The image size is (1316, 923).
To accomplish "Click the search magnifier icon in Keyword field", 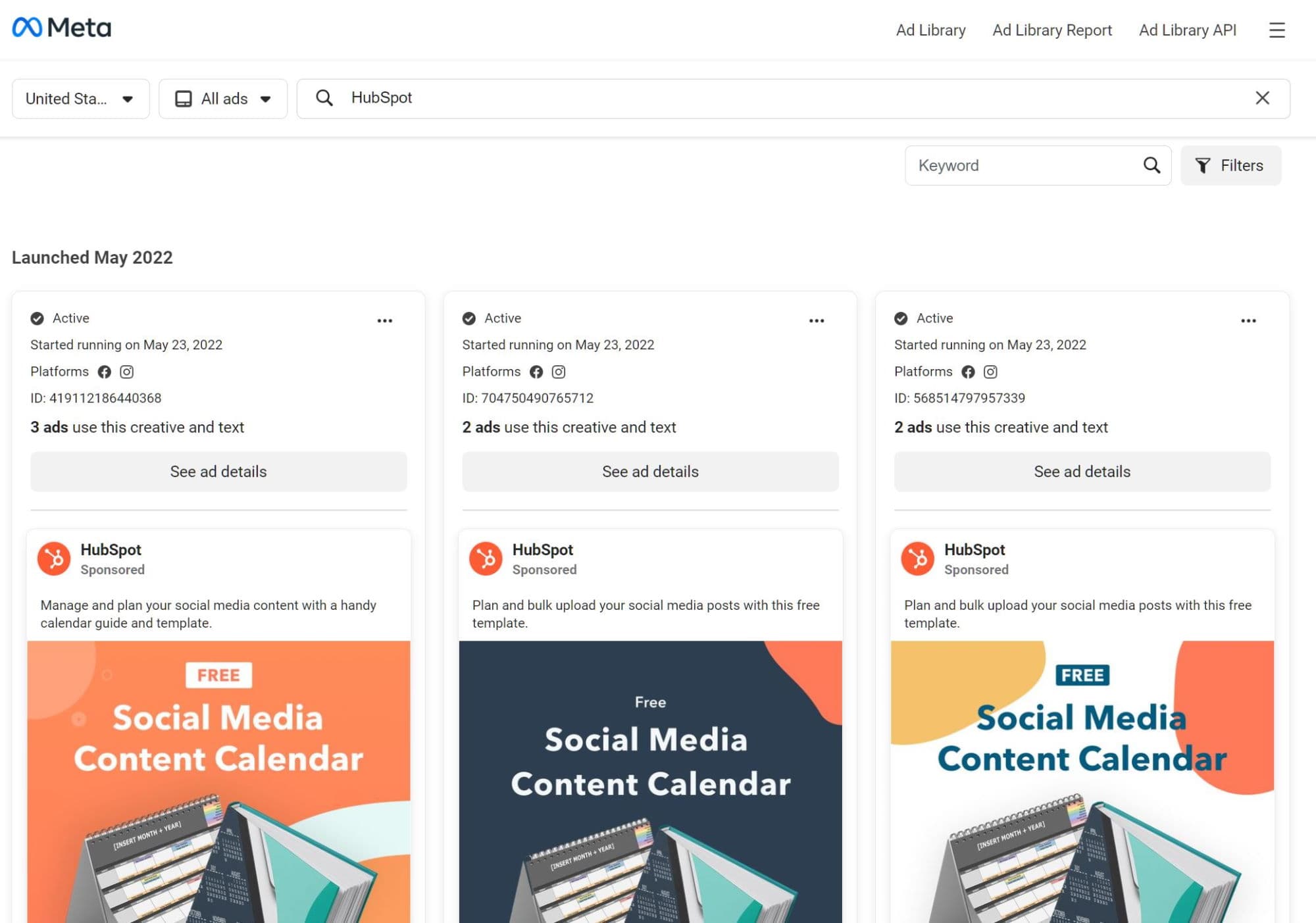I will tap(1151, 164).
